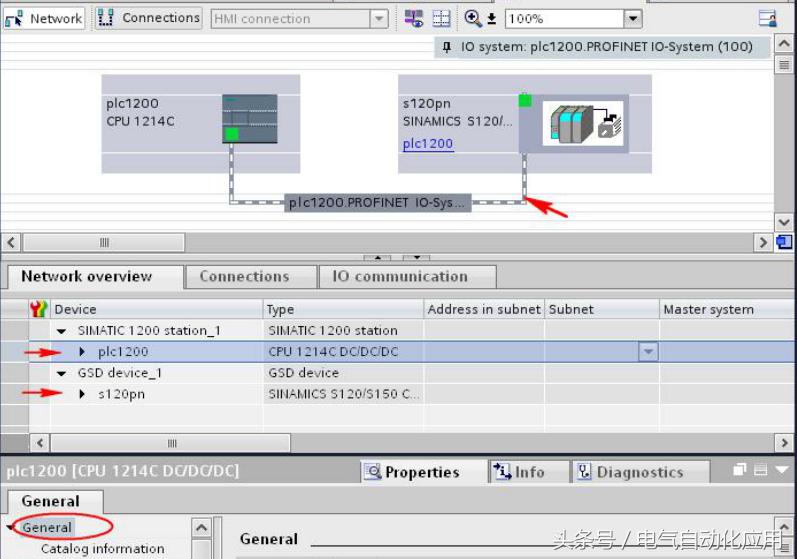This screenshot has height=559, width=797.
Task: Click the Master system column header
Action: click(x=727, y=309)
